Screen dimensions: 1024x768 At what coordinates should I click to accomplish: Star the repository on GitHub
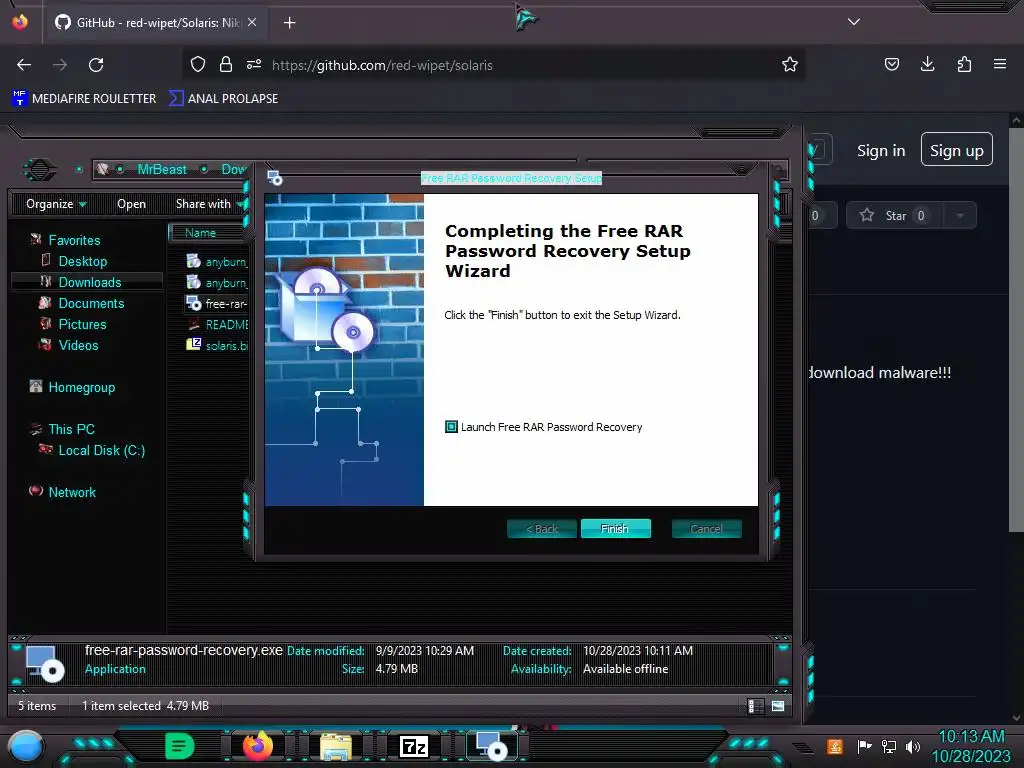894,216
